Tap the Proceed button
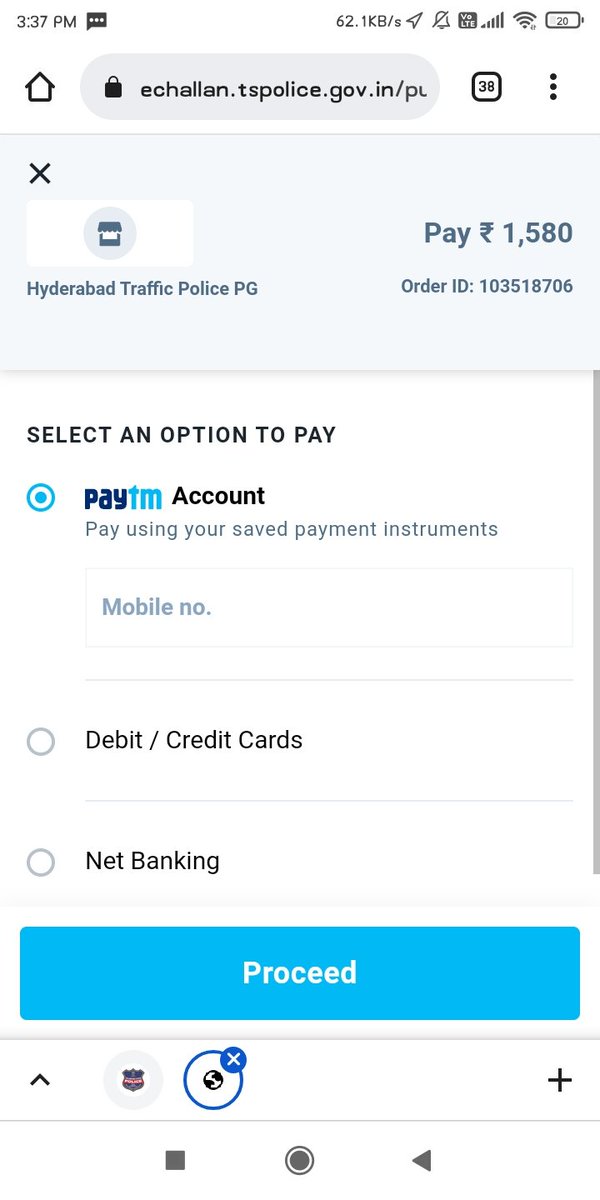Screen dimensions: 600x1200 pyautogui.click(x=300, y=973)
